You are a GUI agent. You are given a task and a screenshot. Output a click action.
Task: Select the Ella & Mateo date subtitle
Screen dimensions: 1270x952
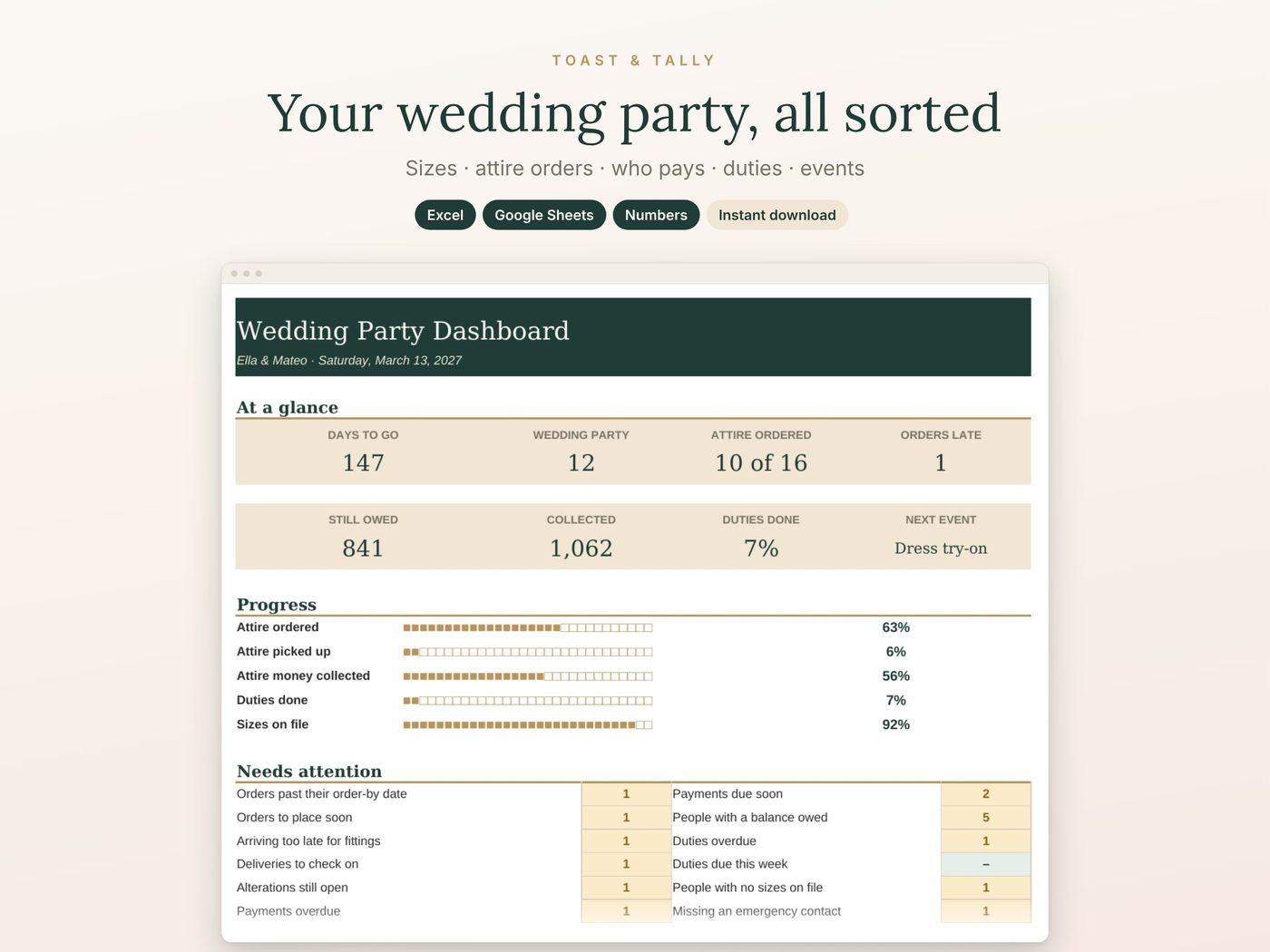[x=349, y=360]
